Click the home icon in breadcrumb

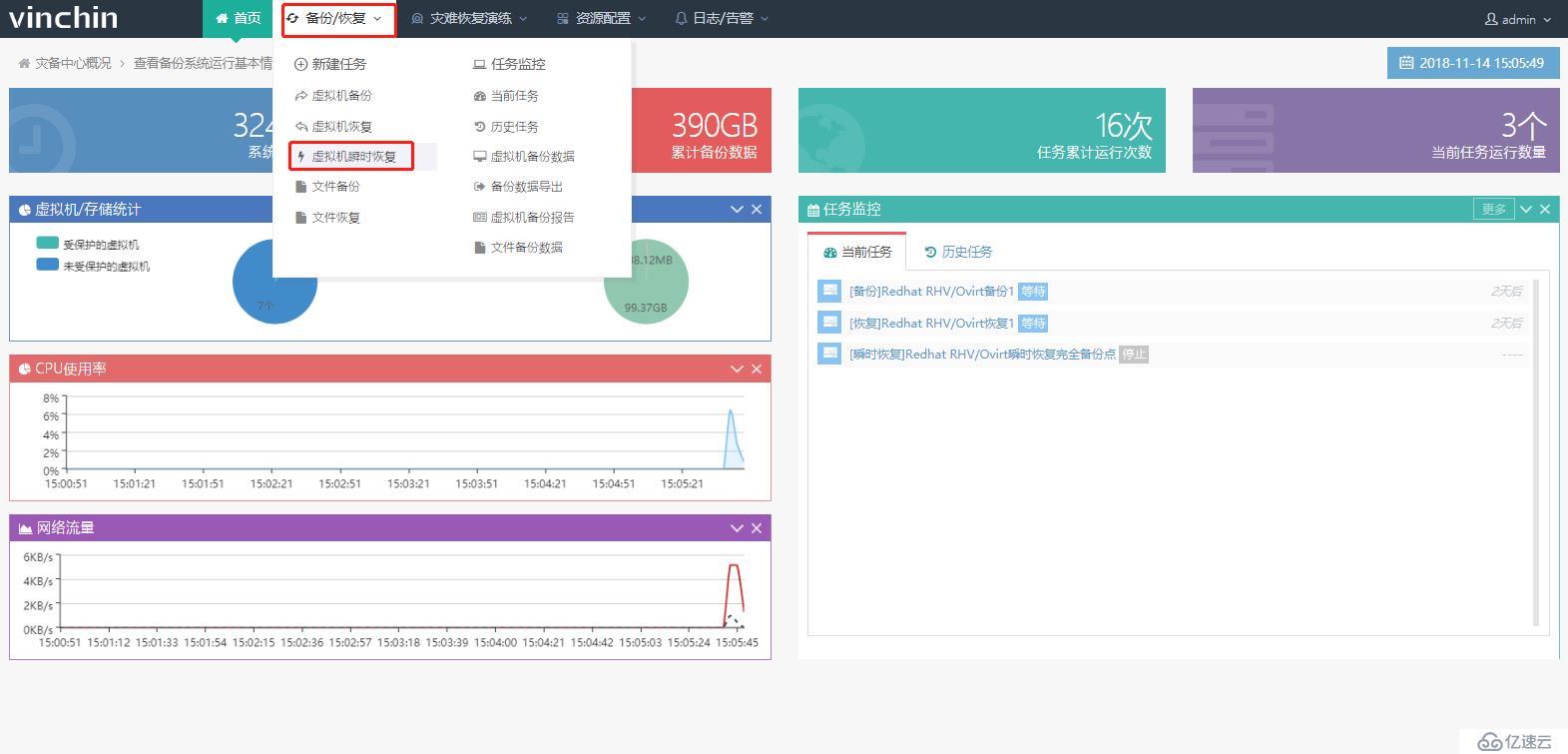coord(24,63)
